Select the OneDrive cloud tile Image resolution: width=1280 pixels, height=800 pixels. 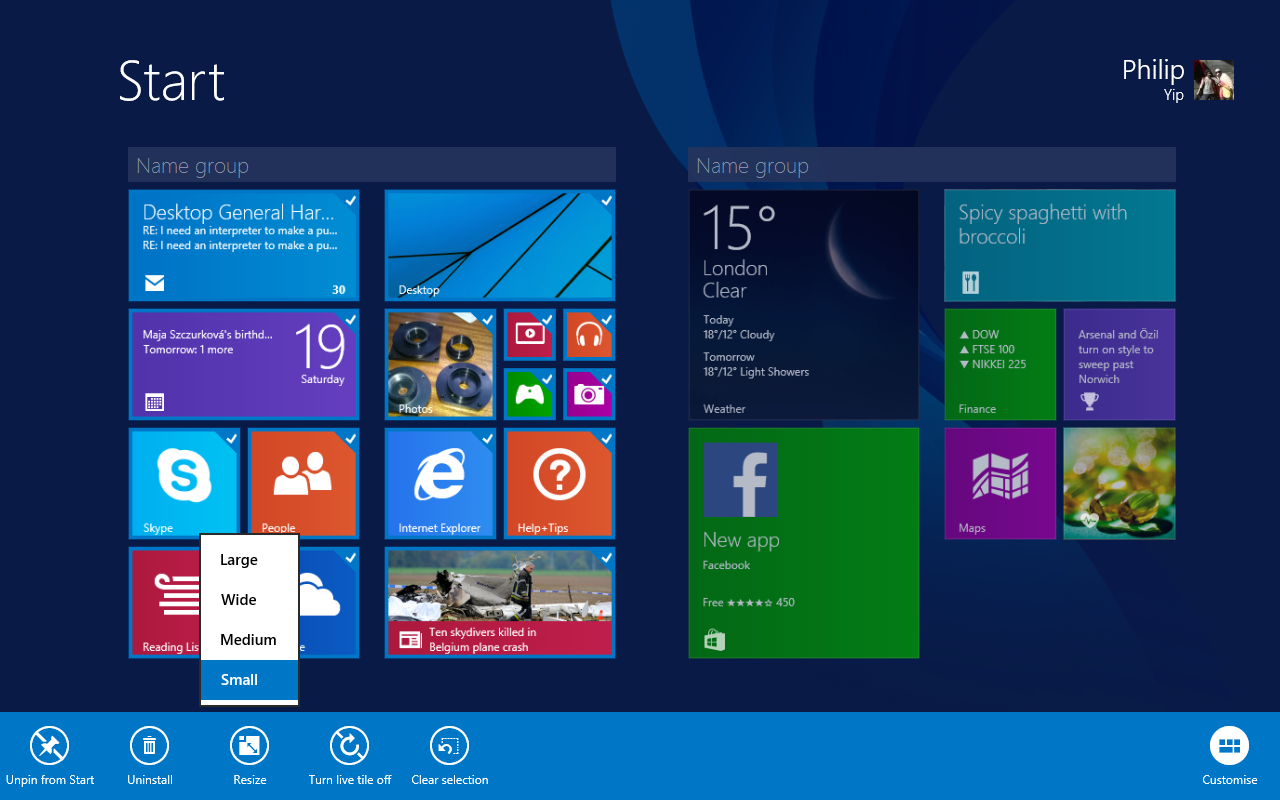point(328,602)
